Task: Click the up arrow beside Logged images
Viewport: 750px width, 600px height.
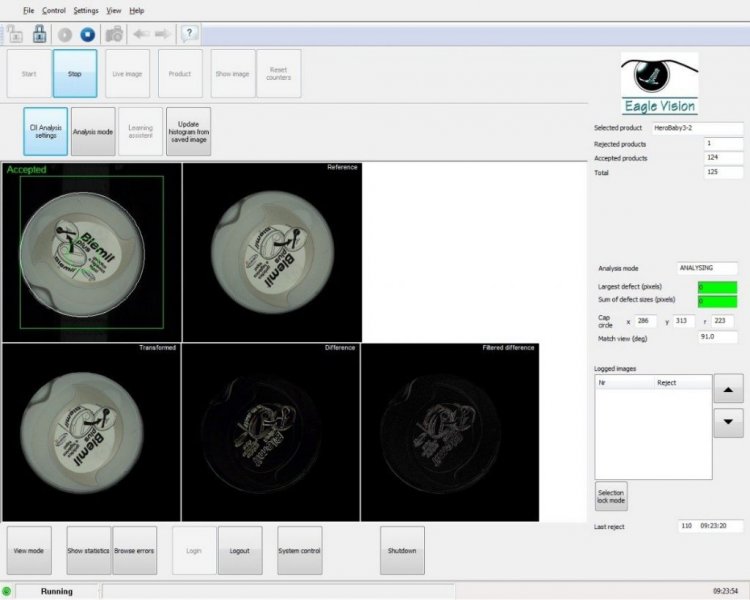Action: [x=728, y=389]
